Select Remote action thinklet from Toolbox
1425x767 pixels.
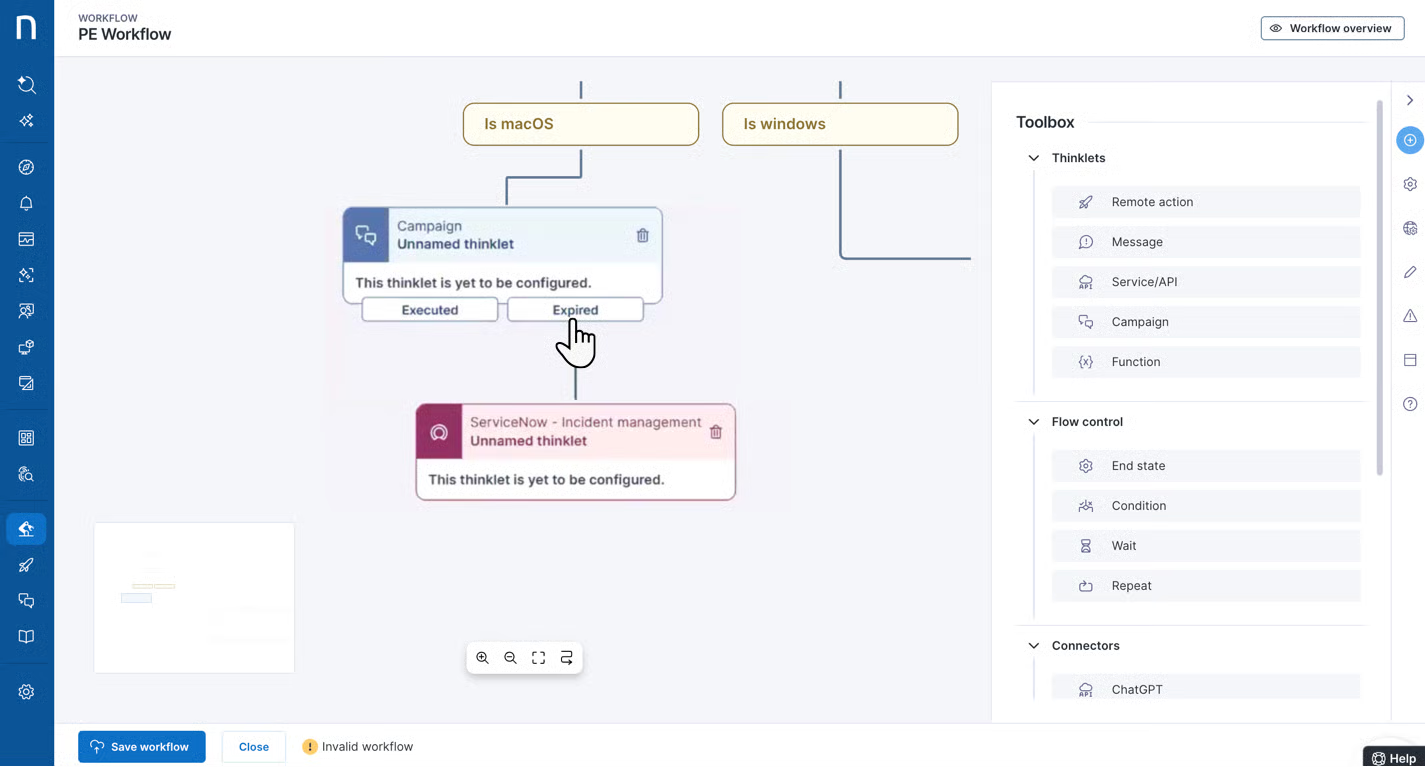tap(1205, 202)
